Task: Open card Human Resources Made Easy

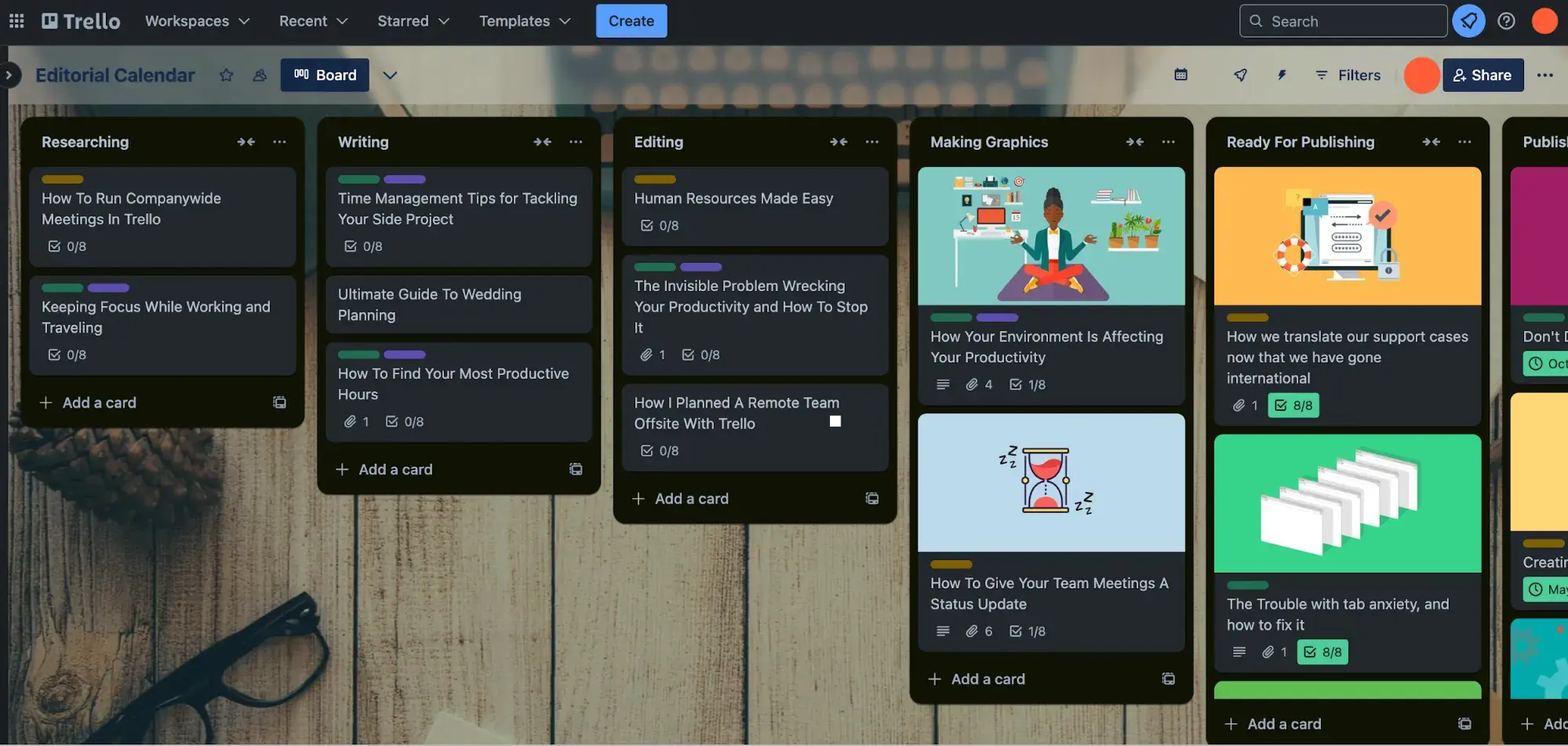Action: tap(755, 206)
